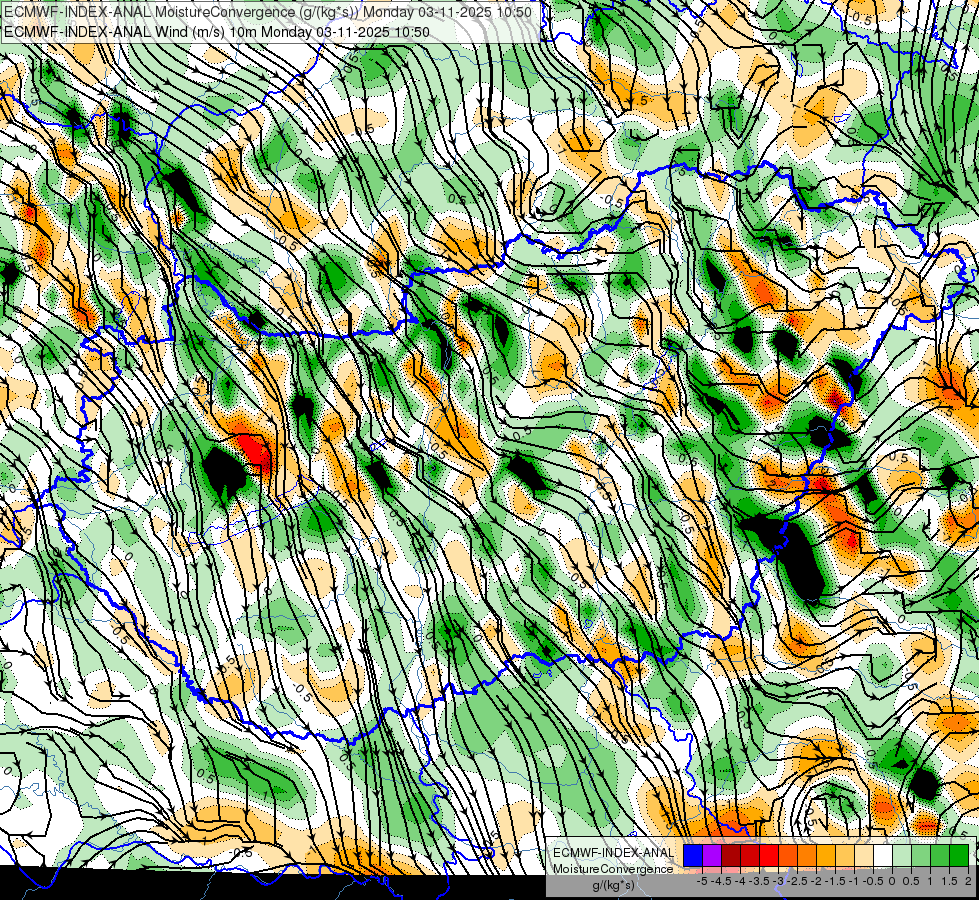Click the MoistureConvergence title line at top
This screenshot has height=900, width=979.
(x=267, y=12)
